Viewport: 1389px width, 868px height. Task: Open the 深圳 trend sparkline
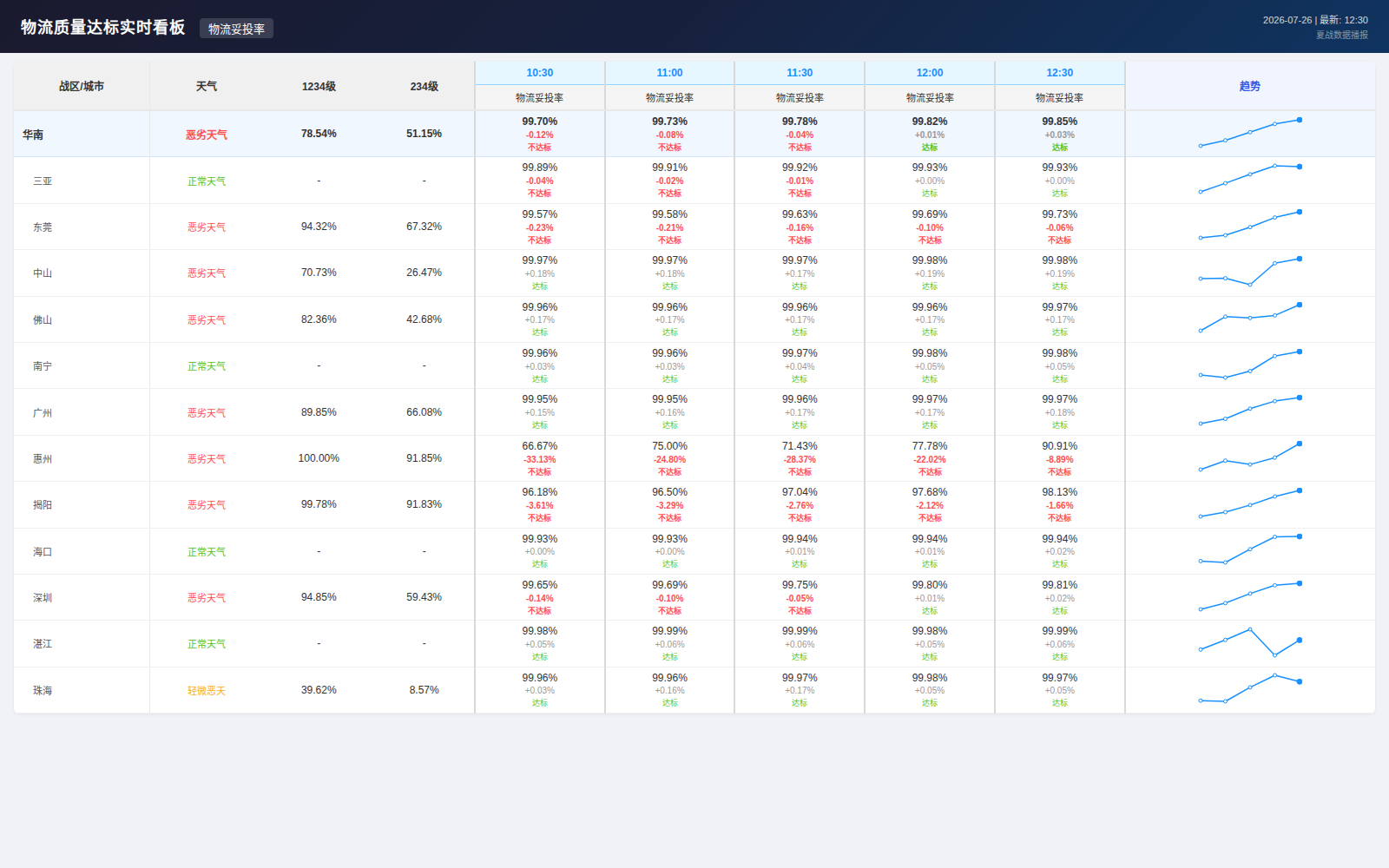[1250, 596]
